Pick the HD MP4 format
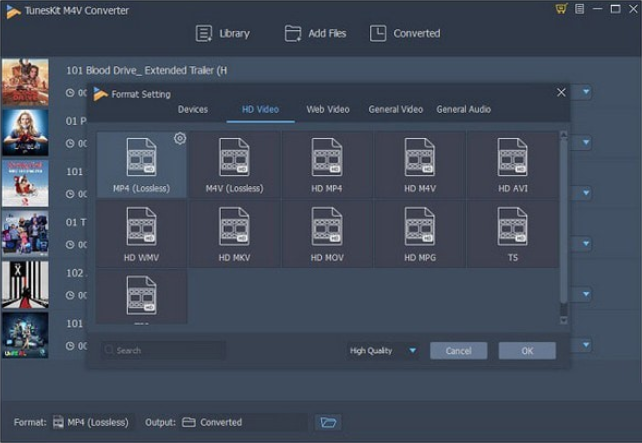This screenshot has height=443, width=642. (327, 165)
